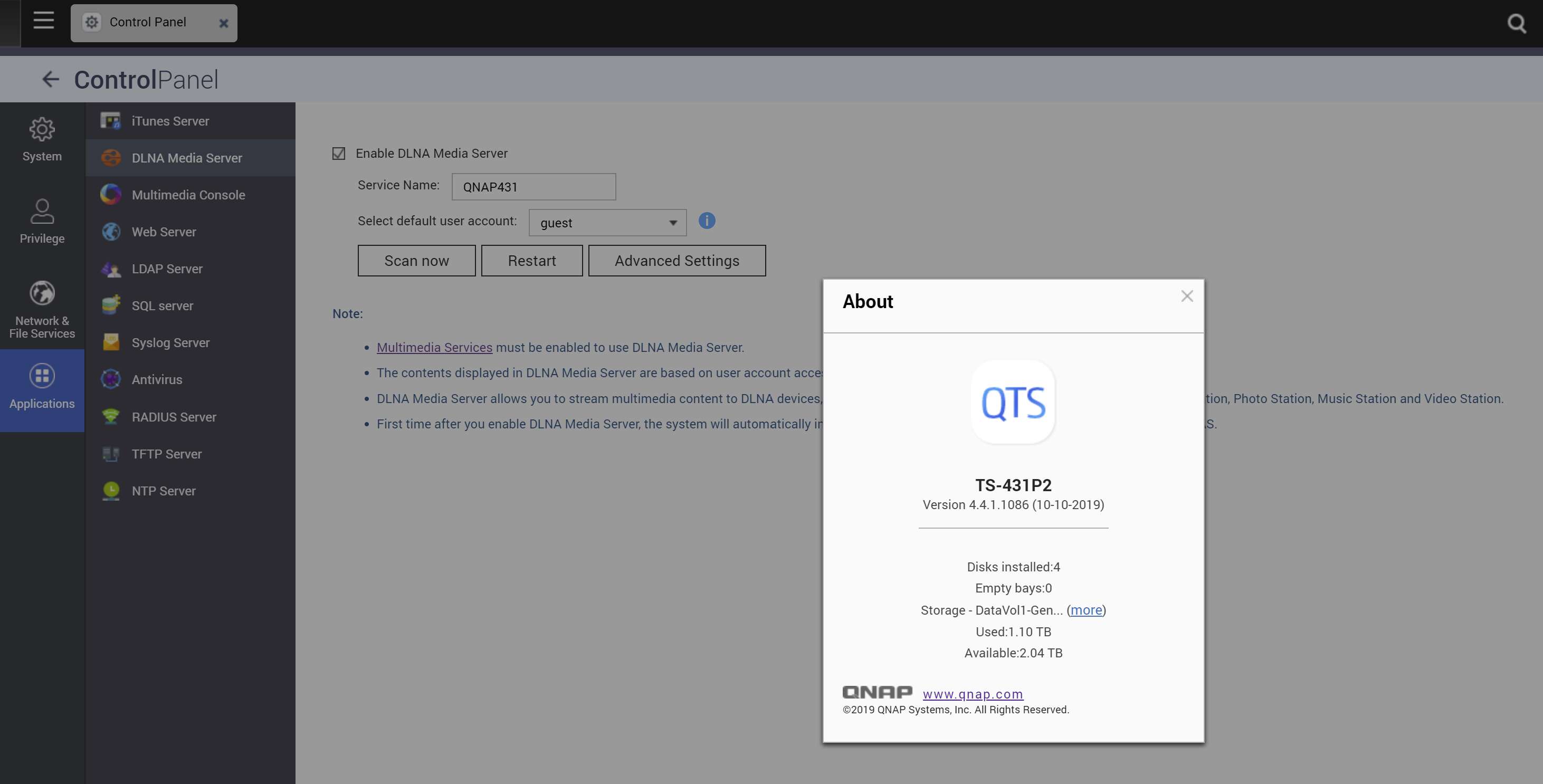This screenshot has width=1543, height=784.
Task: Open NTP Server settings
Action: (191, 491)
